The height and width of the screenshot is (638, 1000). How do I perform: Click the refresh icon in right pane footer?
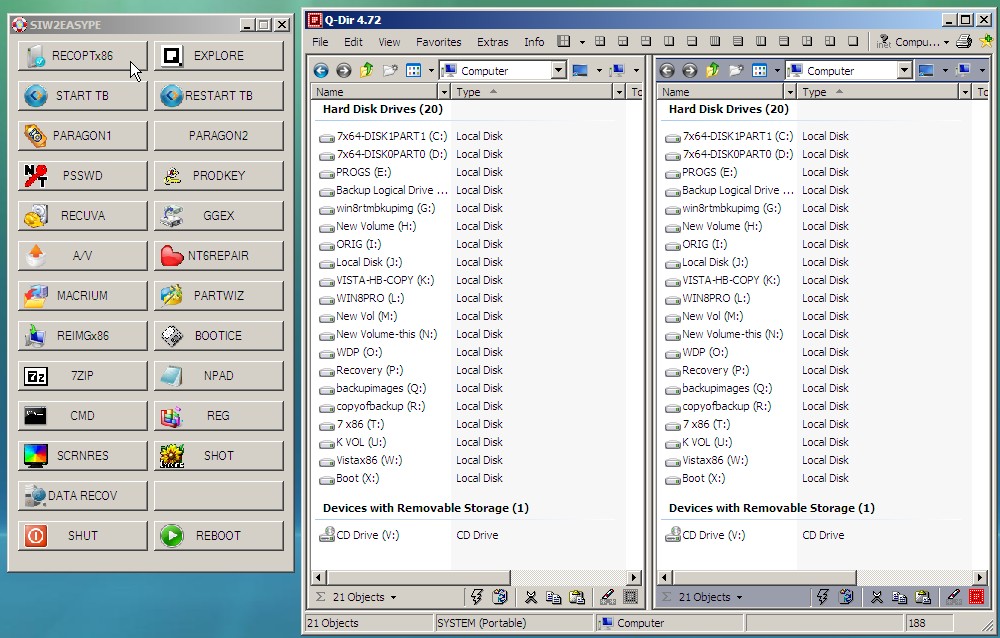click(x=846, y=597)
